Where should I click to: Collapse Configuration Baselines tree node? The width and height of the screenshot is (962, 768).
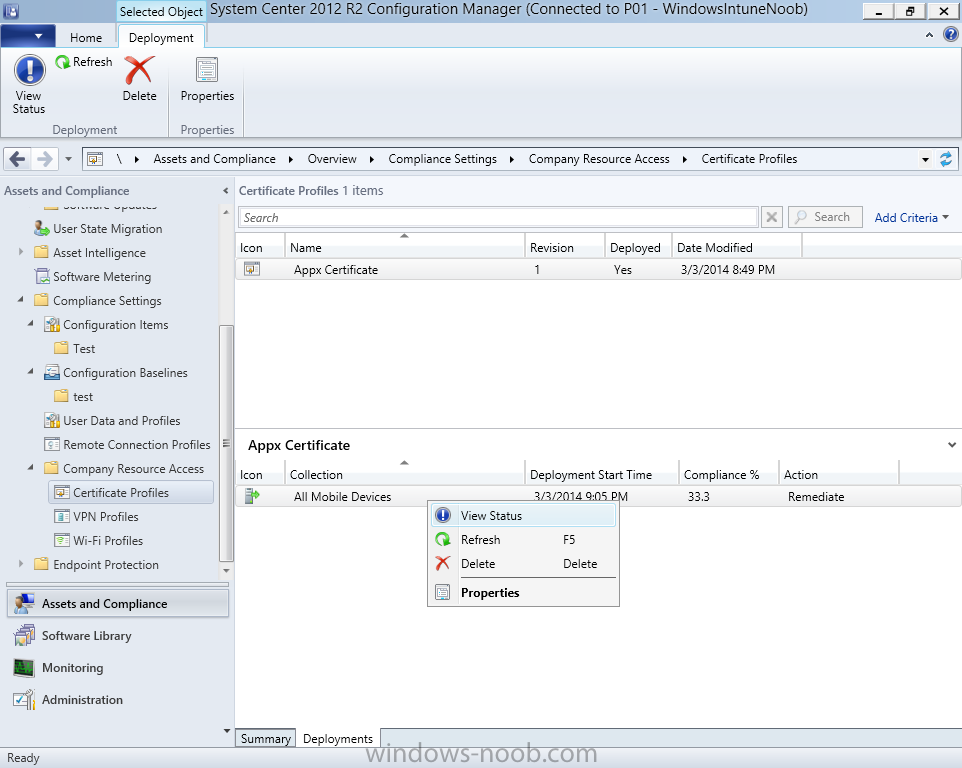[31, 371]
